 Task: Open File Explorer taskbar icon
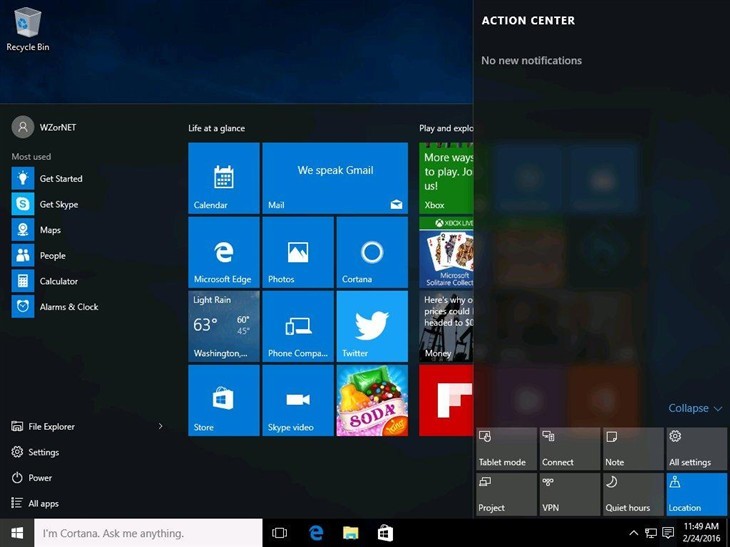click(351, 533)
